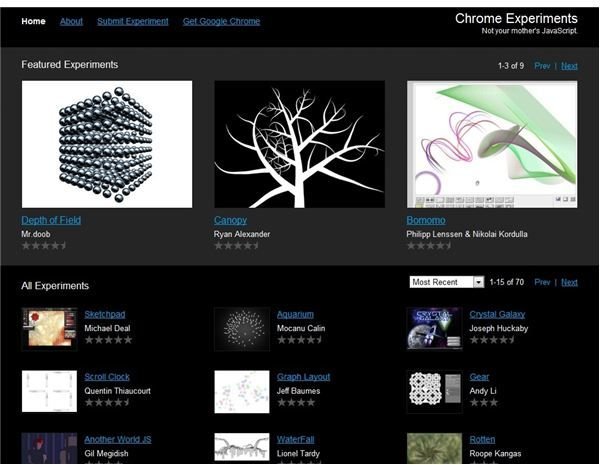Rate Depth of Field using its stars
Viewport: 600px width, 465px height.
pyautogui.click(x=44, y=246)
